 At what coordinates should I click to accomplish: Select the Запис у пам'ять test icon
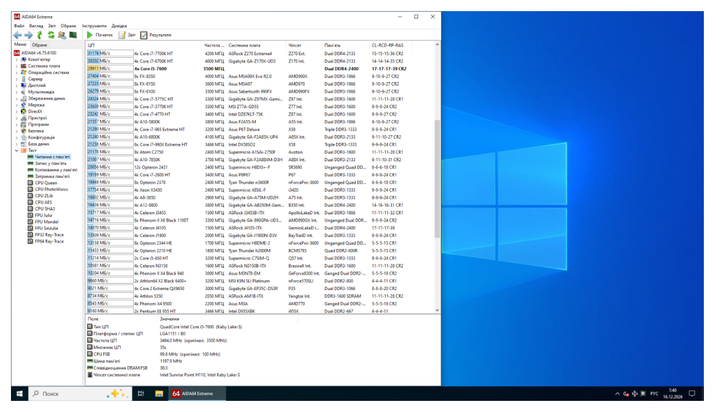[30, 164]
